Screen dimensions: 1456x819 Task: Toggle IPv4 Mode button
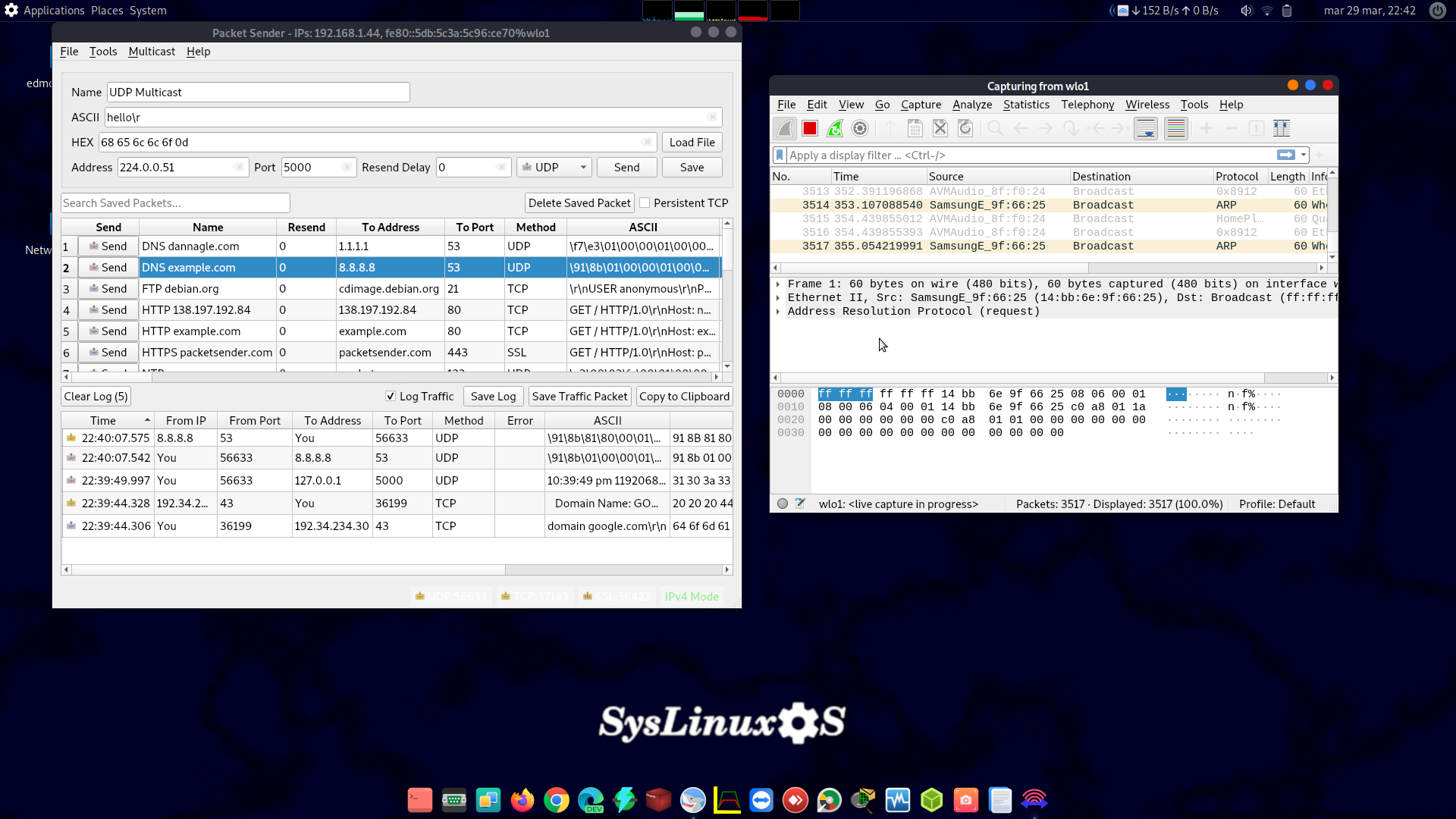click(x=692, y=597)
